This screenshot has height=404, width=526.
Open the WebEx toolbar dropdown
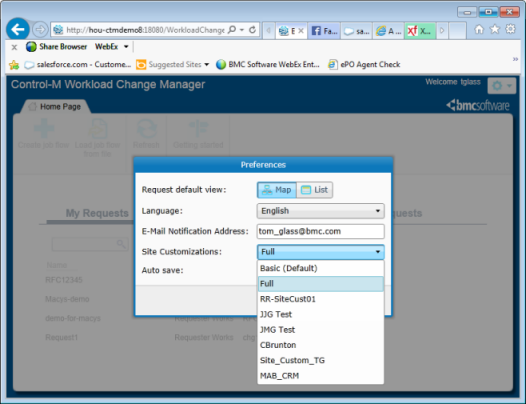coord(126,47)
